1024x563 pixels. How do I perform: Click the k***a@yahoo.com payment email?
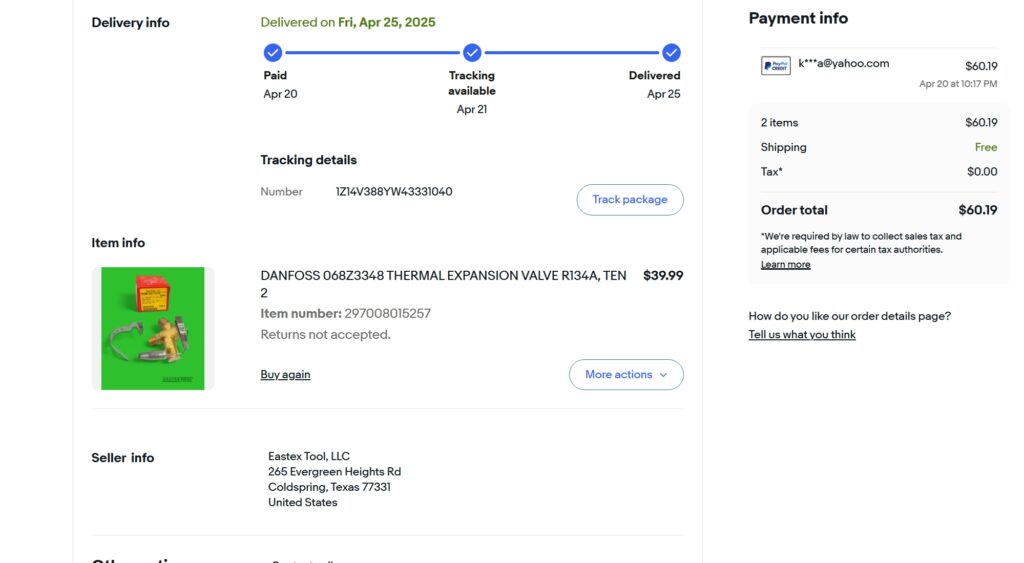(843, 63)
